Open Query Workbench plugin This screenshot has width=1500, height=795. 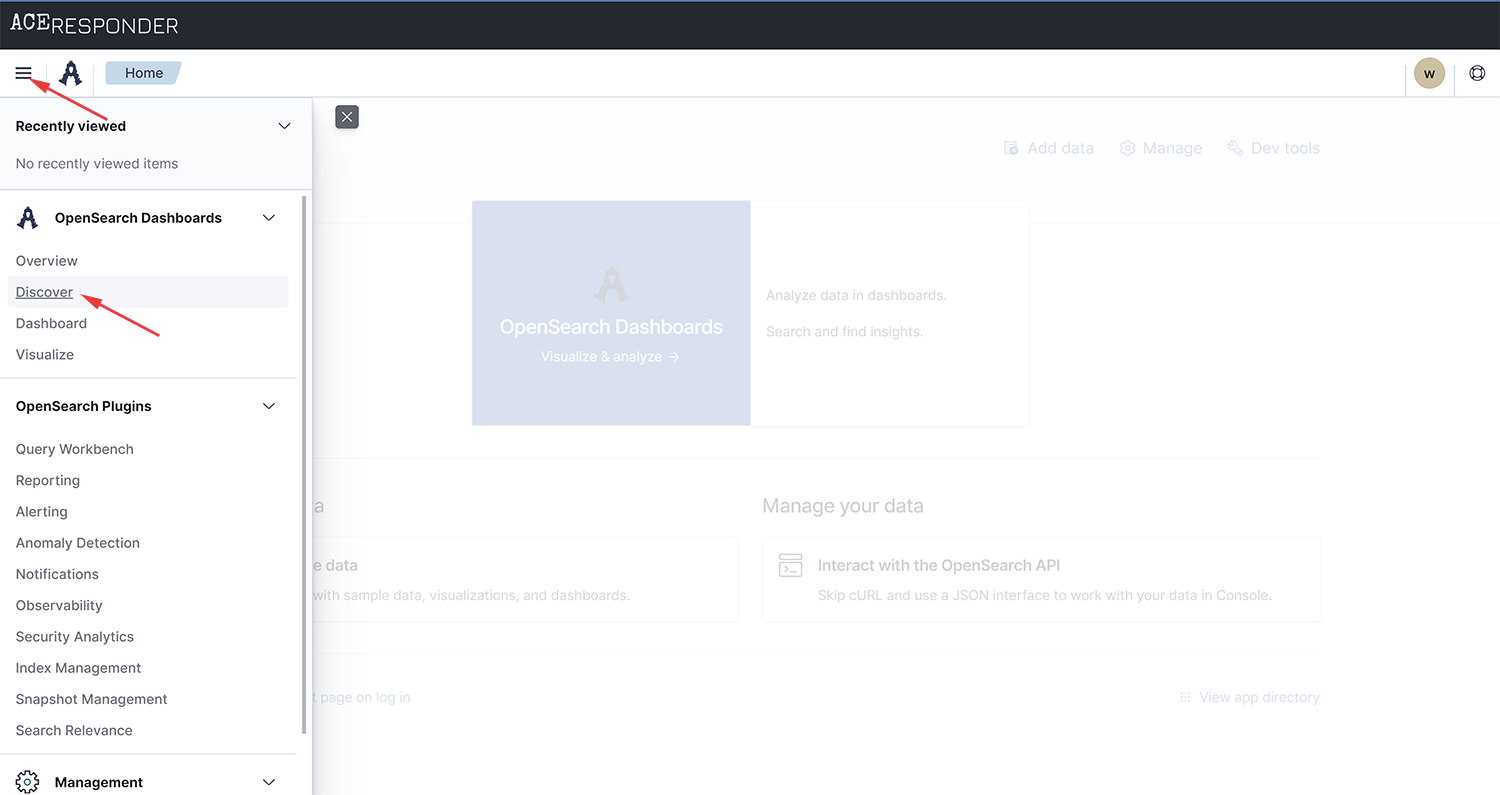(x=75, y=449)
